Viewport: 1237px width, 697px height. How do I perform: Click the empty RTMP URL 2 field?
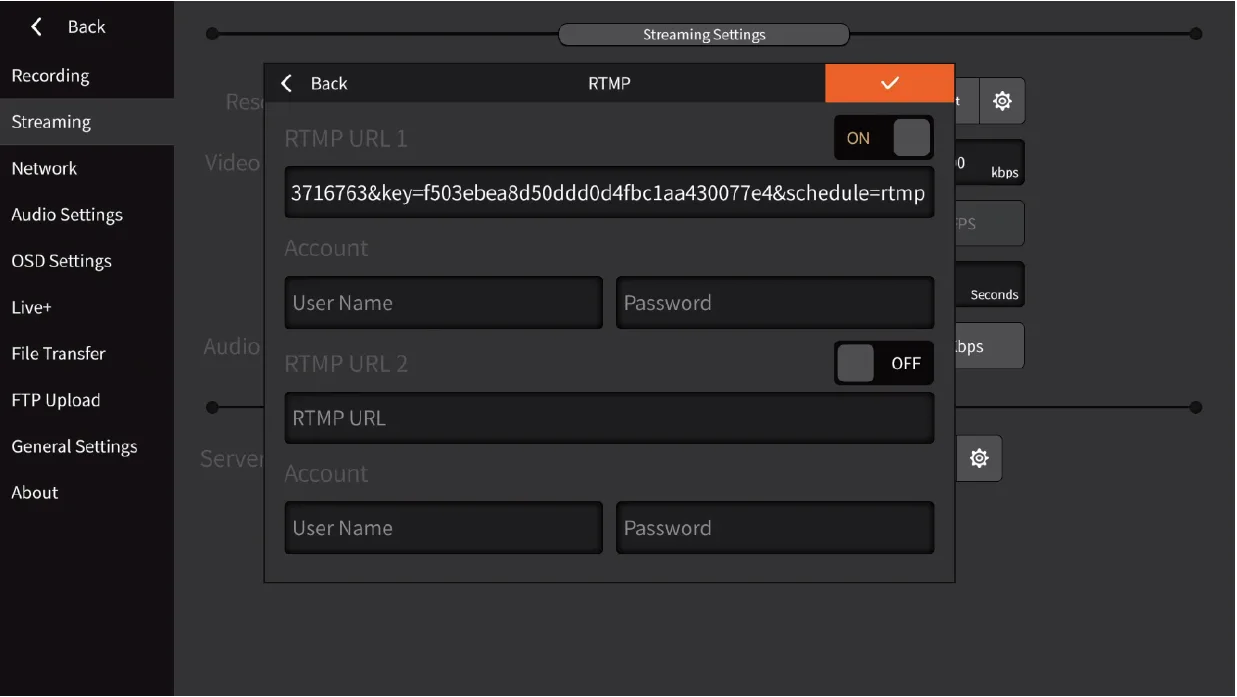[x=609, y=418]
